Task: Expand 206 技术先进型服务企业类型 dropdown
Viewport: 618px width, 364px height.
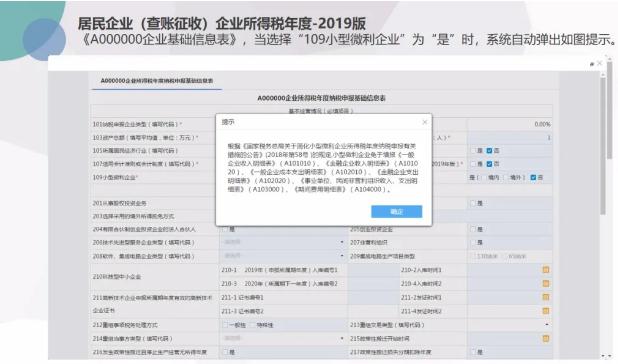Action: coord(342,242)
